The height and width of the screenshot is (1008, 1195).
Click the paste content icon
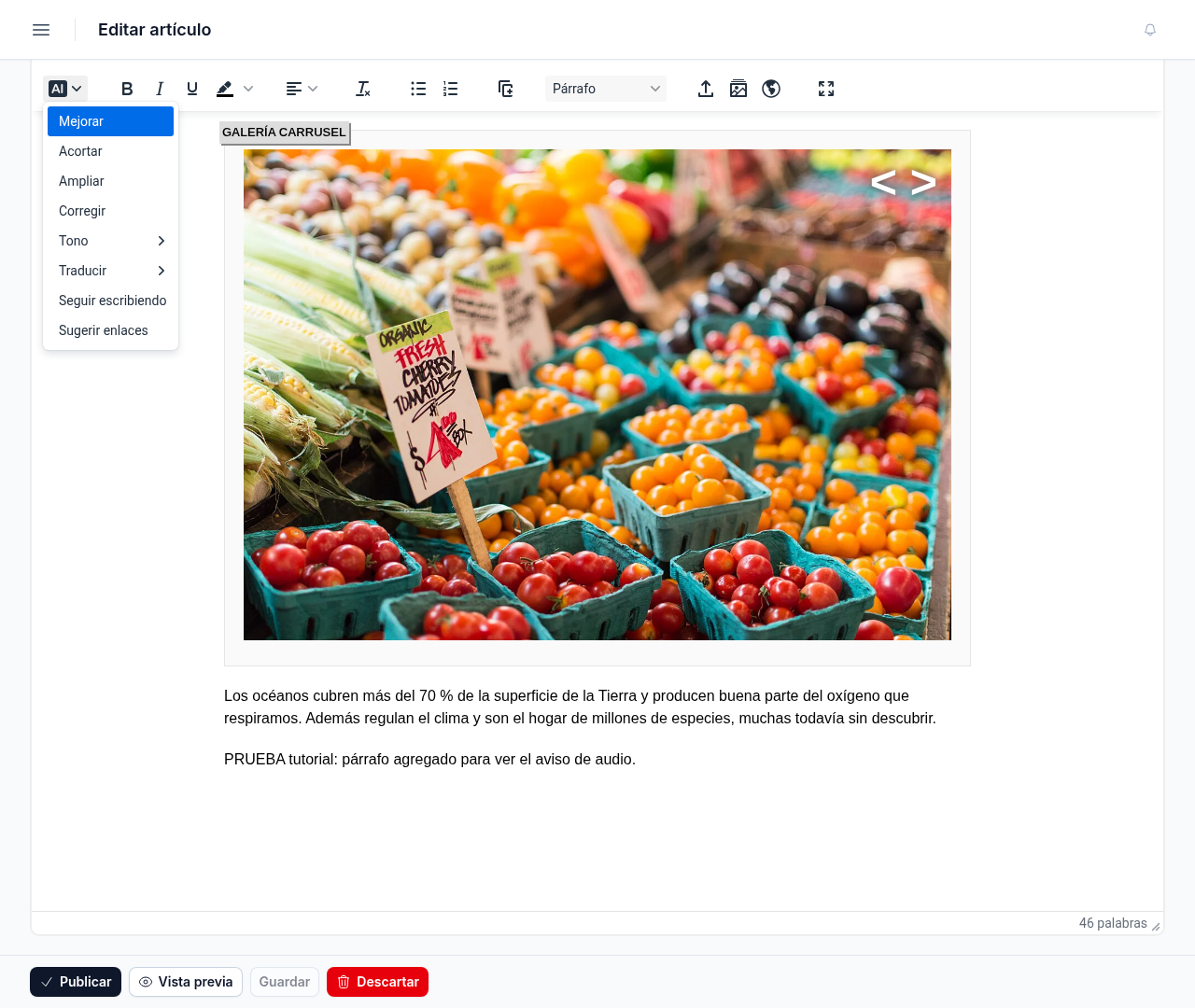tap(506, 89)
